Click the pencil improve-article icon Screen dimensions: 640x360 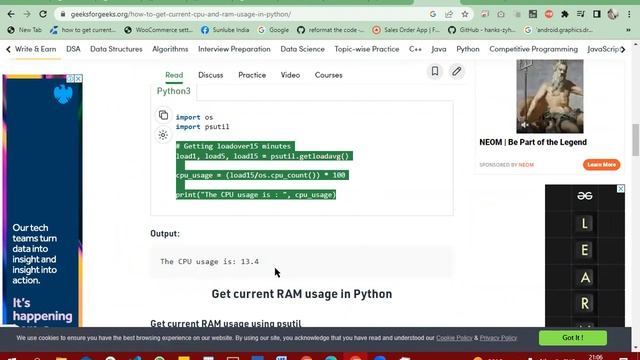pos(456,71)
